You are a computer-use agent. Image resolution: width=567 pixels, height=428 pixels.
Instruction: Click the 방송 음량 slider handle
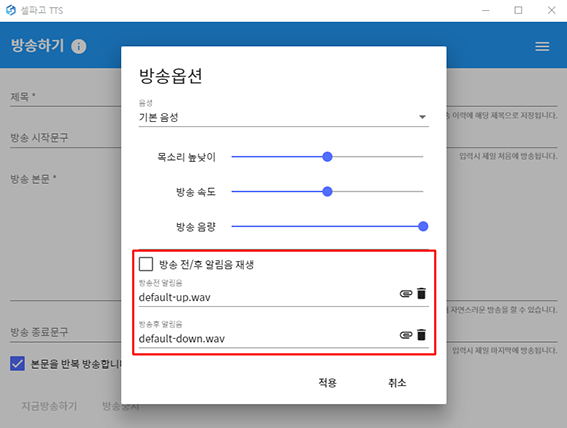[x=423, y=226]
